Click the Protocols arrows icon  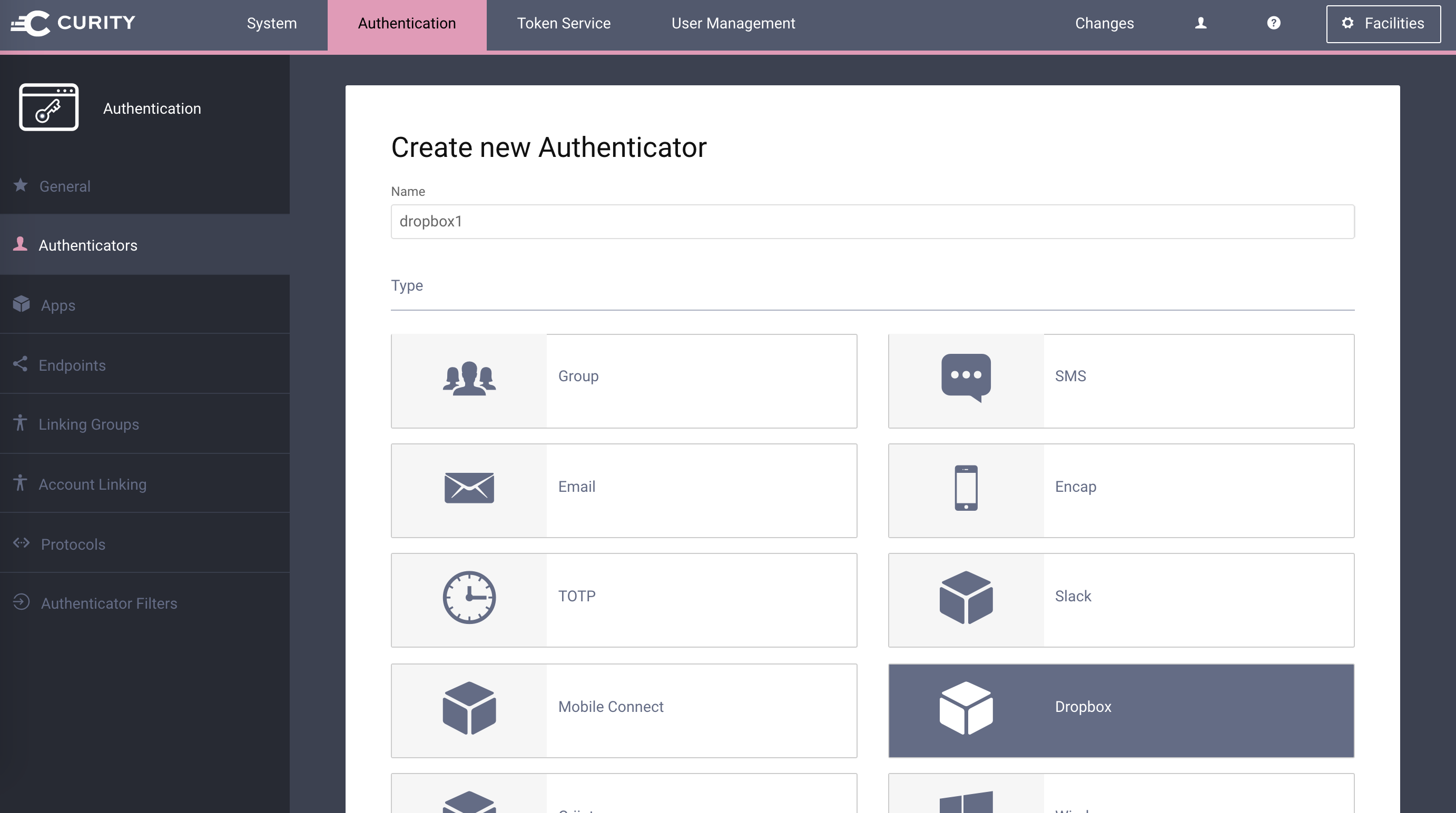22,543
